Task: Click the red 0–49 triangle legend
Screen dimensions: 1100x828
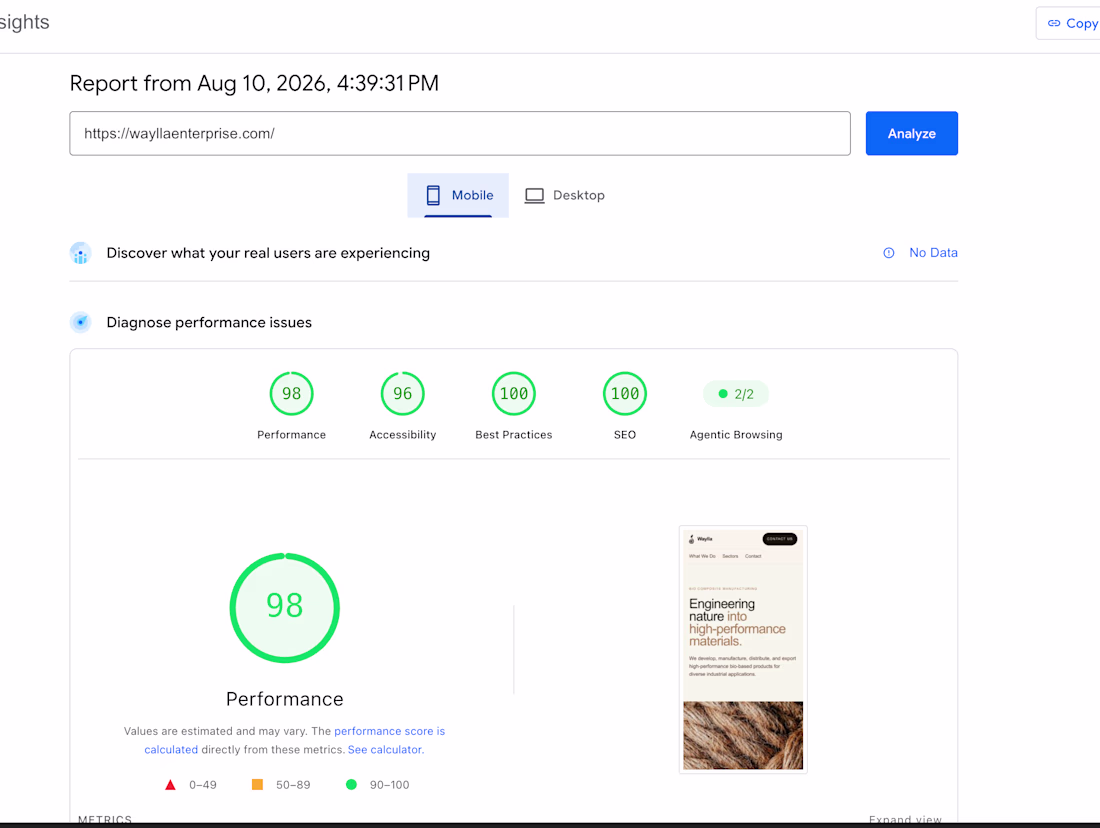Action: 170,784
